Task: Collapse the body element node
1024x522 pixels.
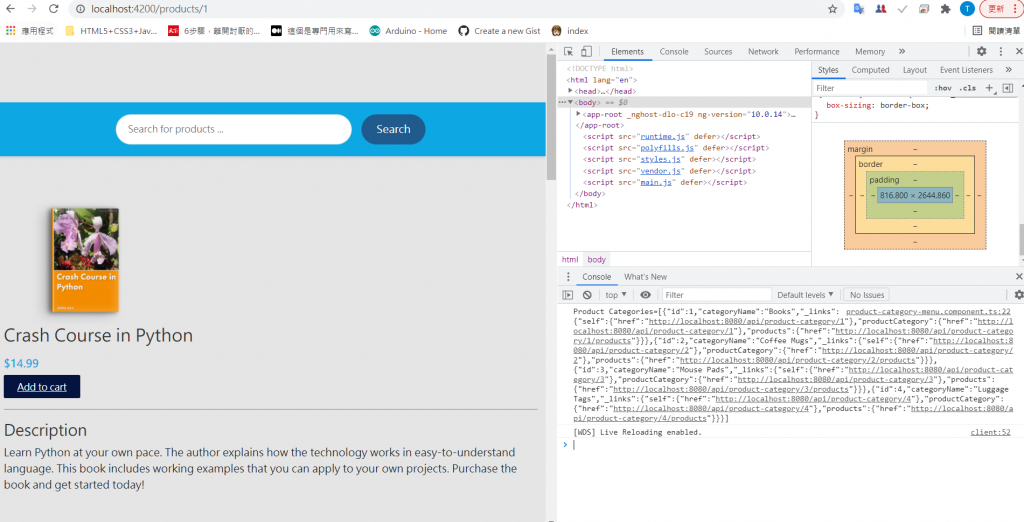Action: click(570, 103)
